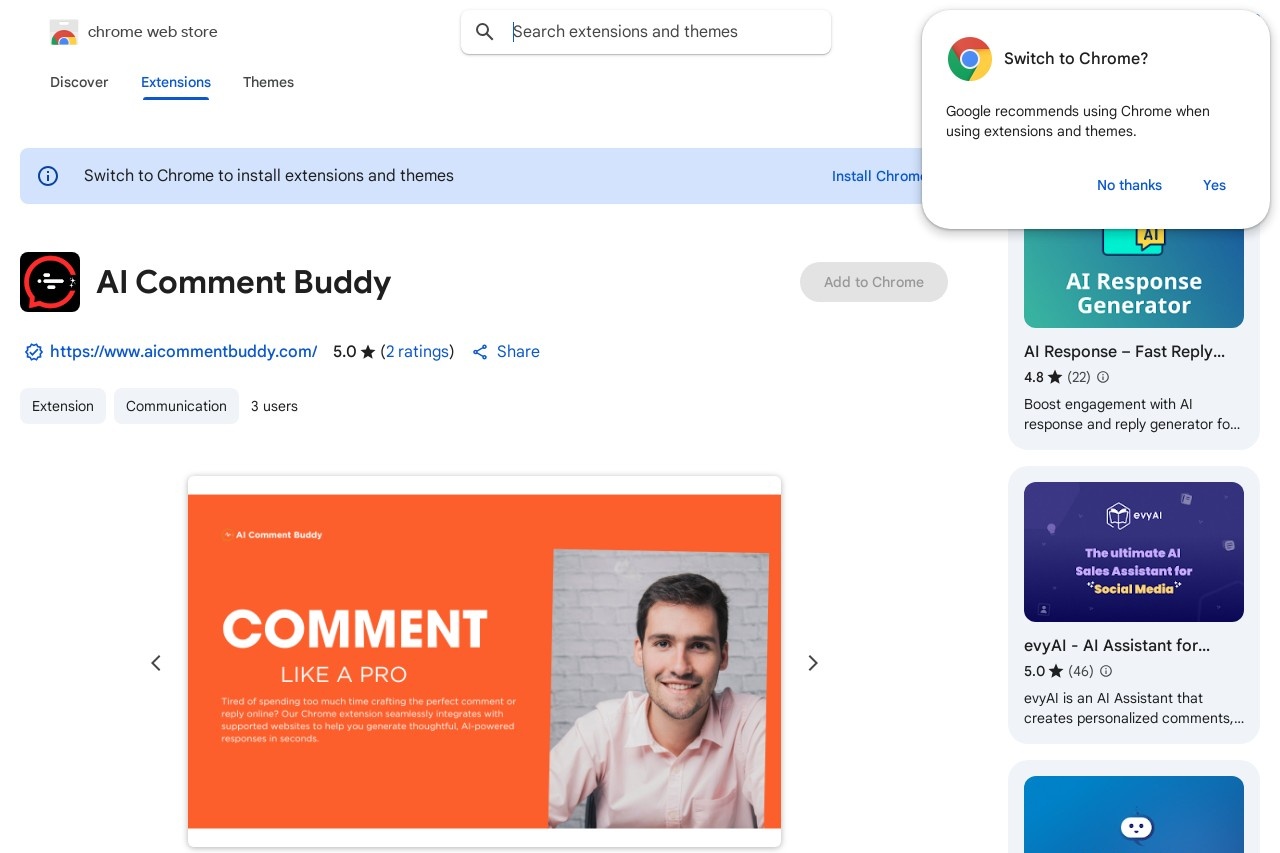This screenshot has height=853, width=1280.
Task: Click the AI Response description text
Action: click(x=1132, y=414)
